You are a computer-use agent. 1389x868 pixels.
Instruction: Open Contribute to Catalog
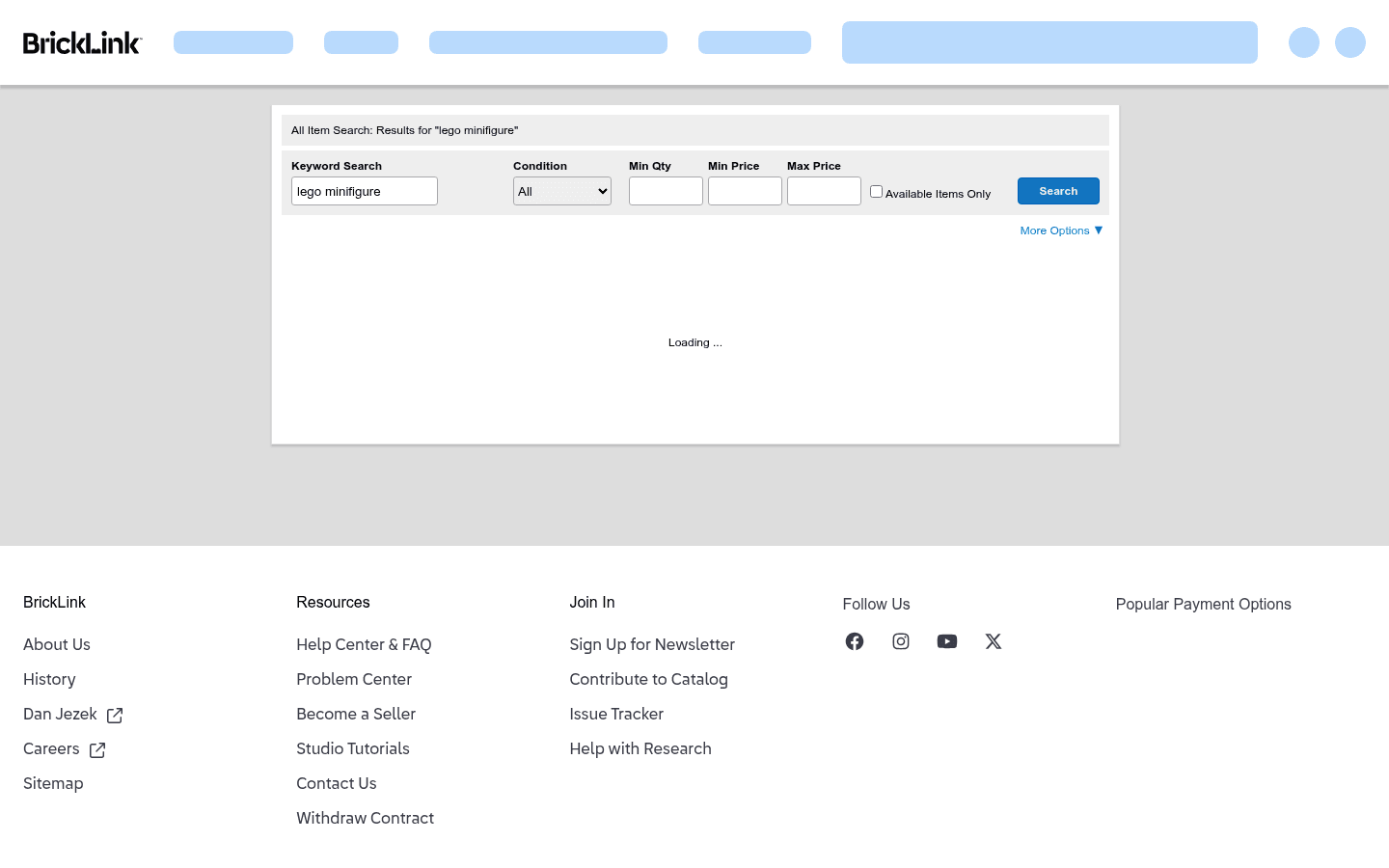(649, 679)
